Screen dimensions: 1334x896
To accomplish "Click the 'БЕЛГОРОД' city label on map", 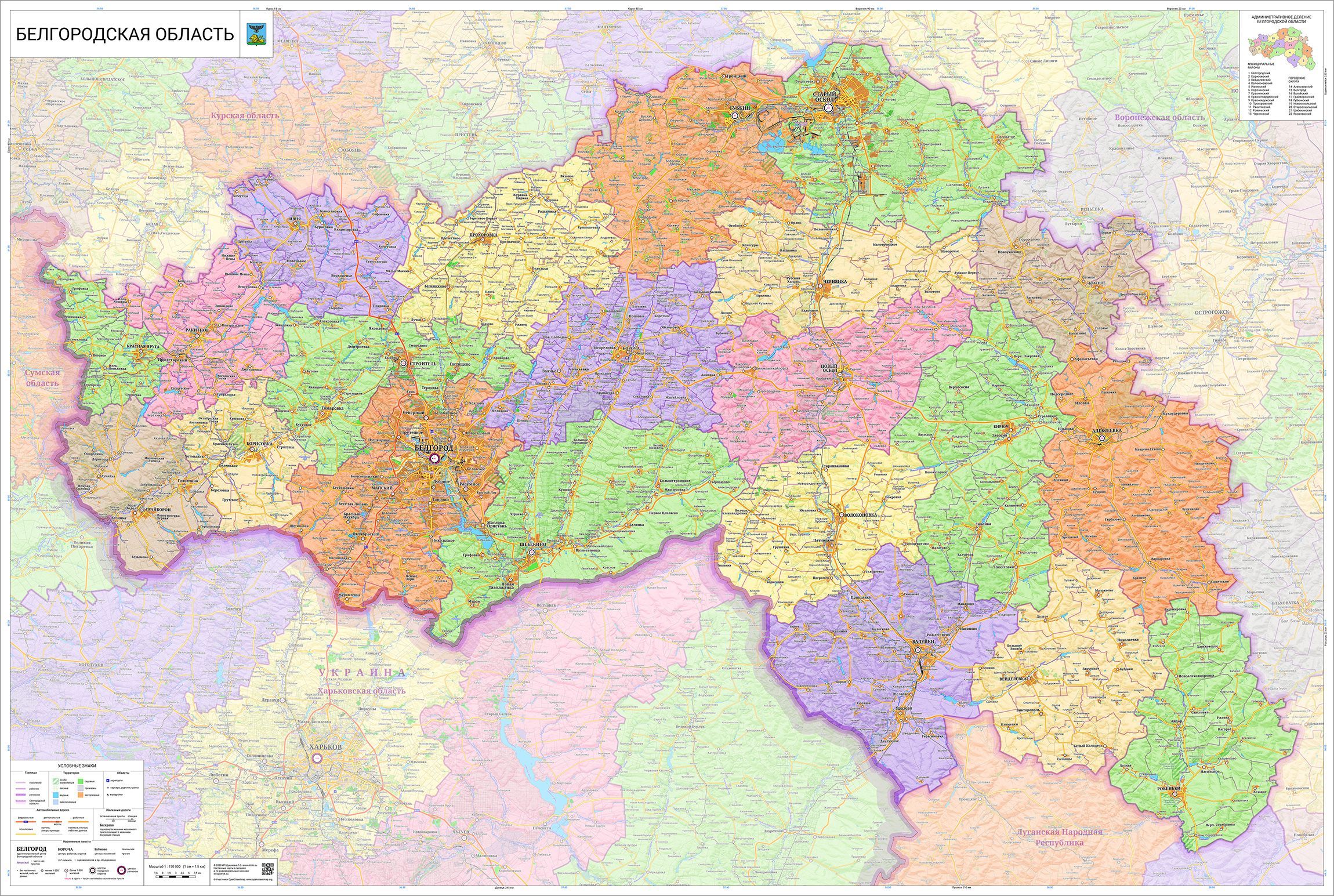I will (434, 448).
